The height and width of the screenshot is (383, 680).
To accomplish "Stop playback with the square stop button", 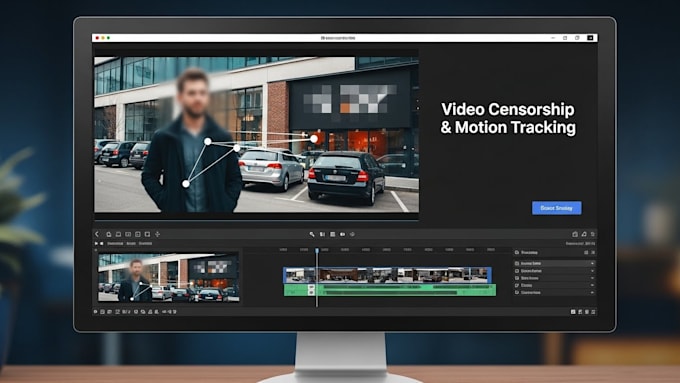I will pyautogui.click(x=102, y=243).
